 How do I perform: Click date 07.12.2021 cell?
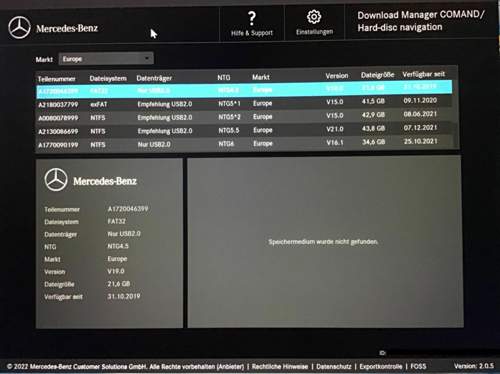tap(420, 128)
